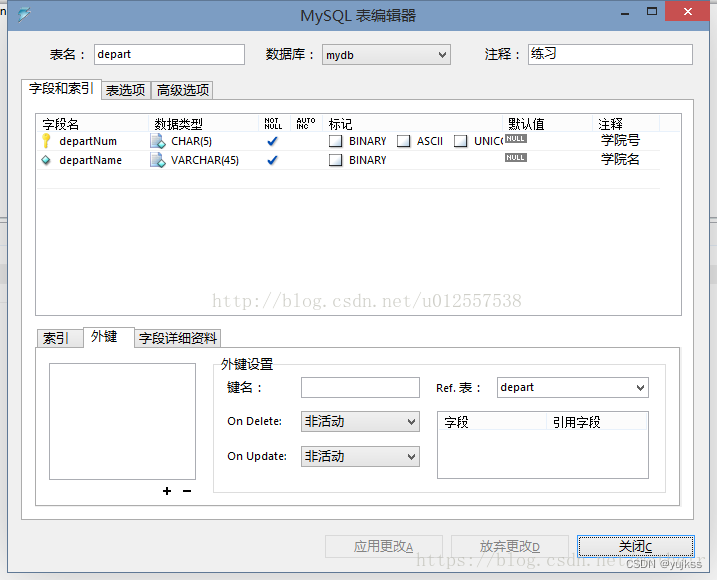This screenshot has height=580, width=717.
Task: Click the 应用更改 button
Action: click(384, 547)
